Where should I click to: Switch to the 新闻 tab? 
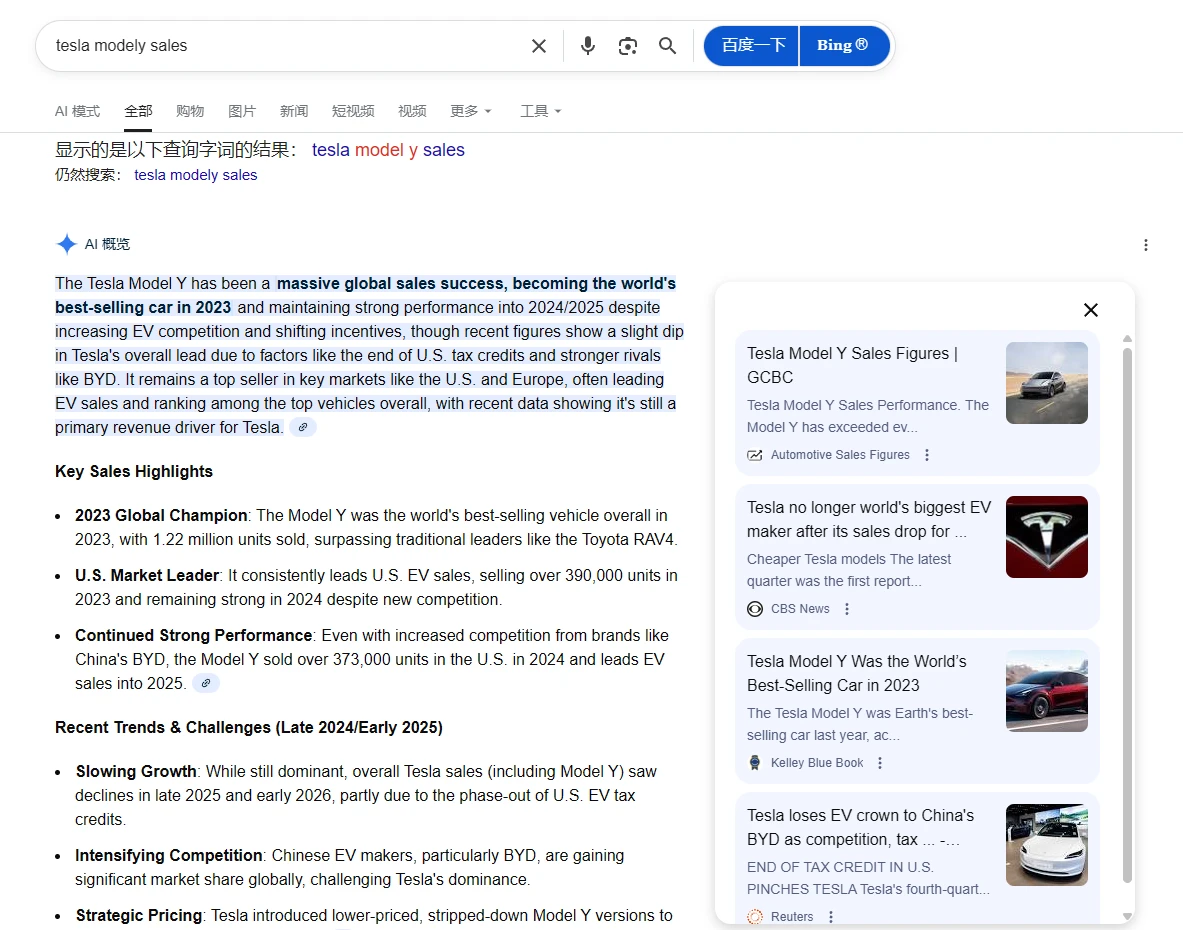294,111
